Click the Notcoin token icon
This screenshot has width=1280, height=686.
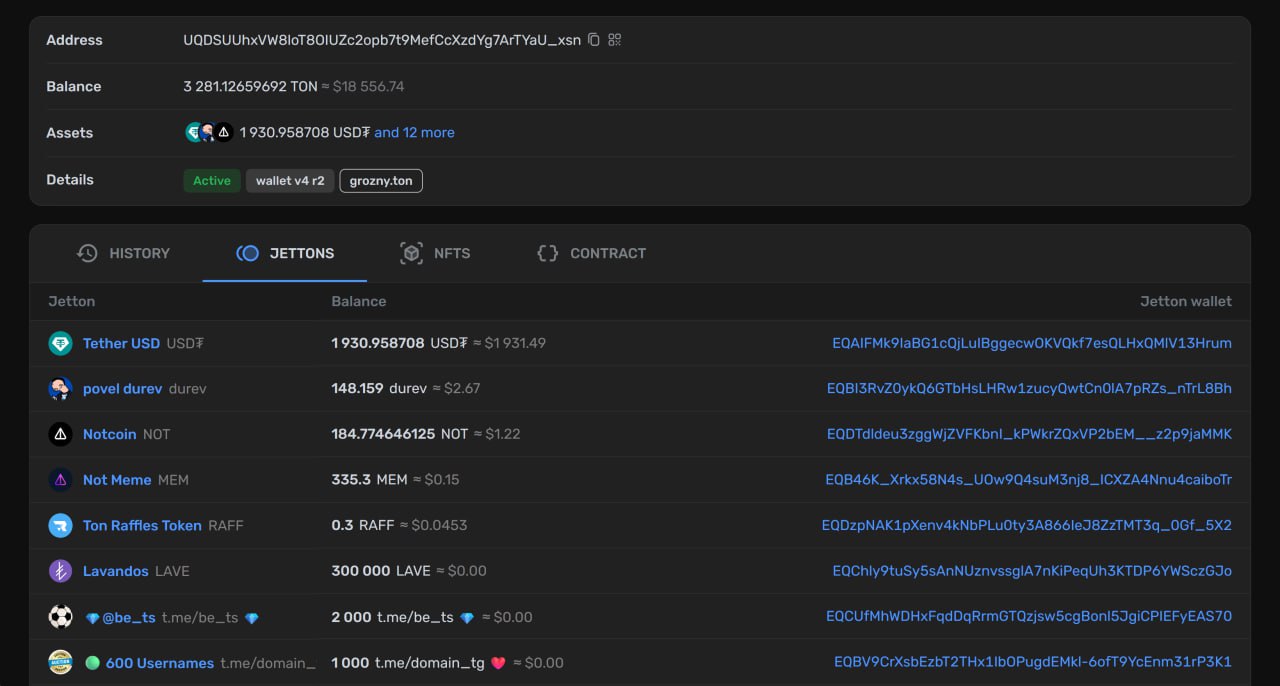click(x=61, y=434)
